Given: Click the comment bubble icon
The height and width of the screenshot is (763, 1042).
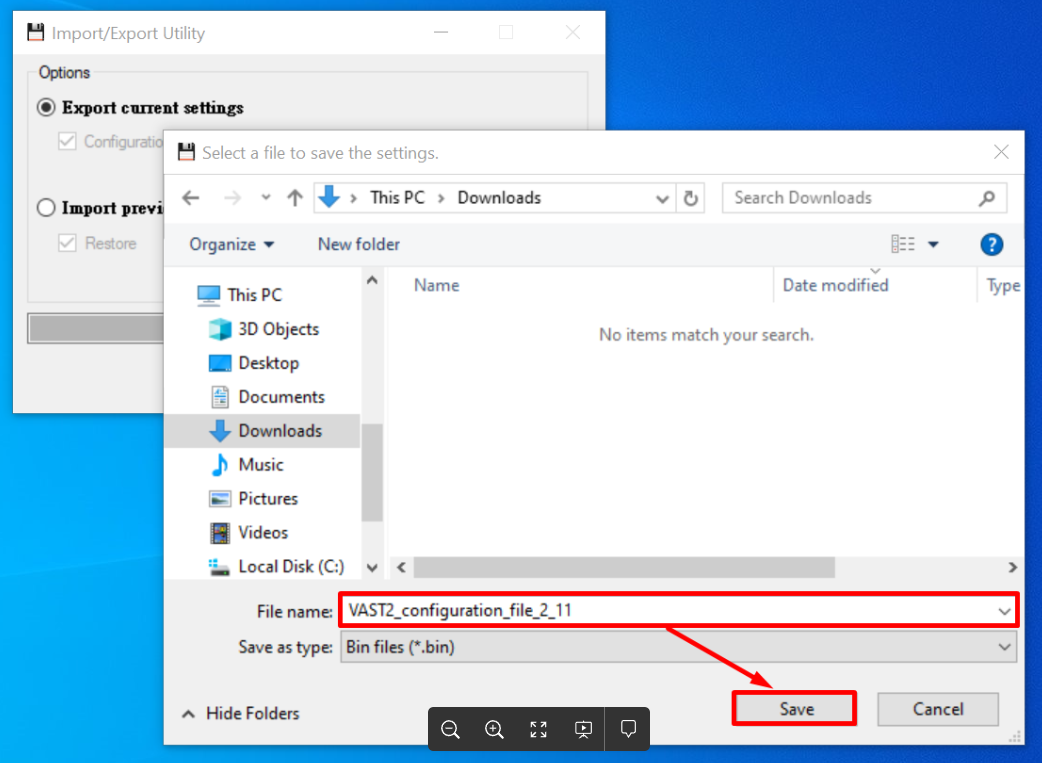Looking at the screenshot, I should pyautogui.click(x=627, y=729).
